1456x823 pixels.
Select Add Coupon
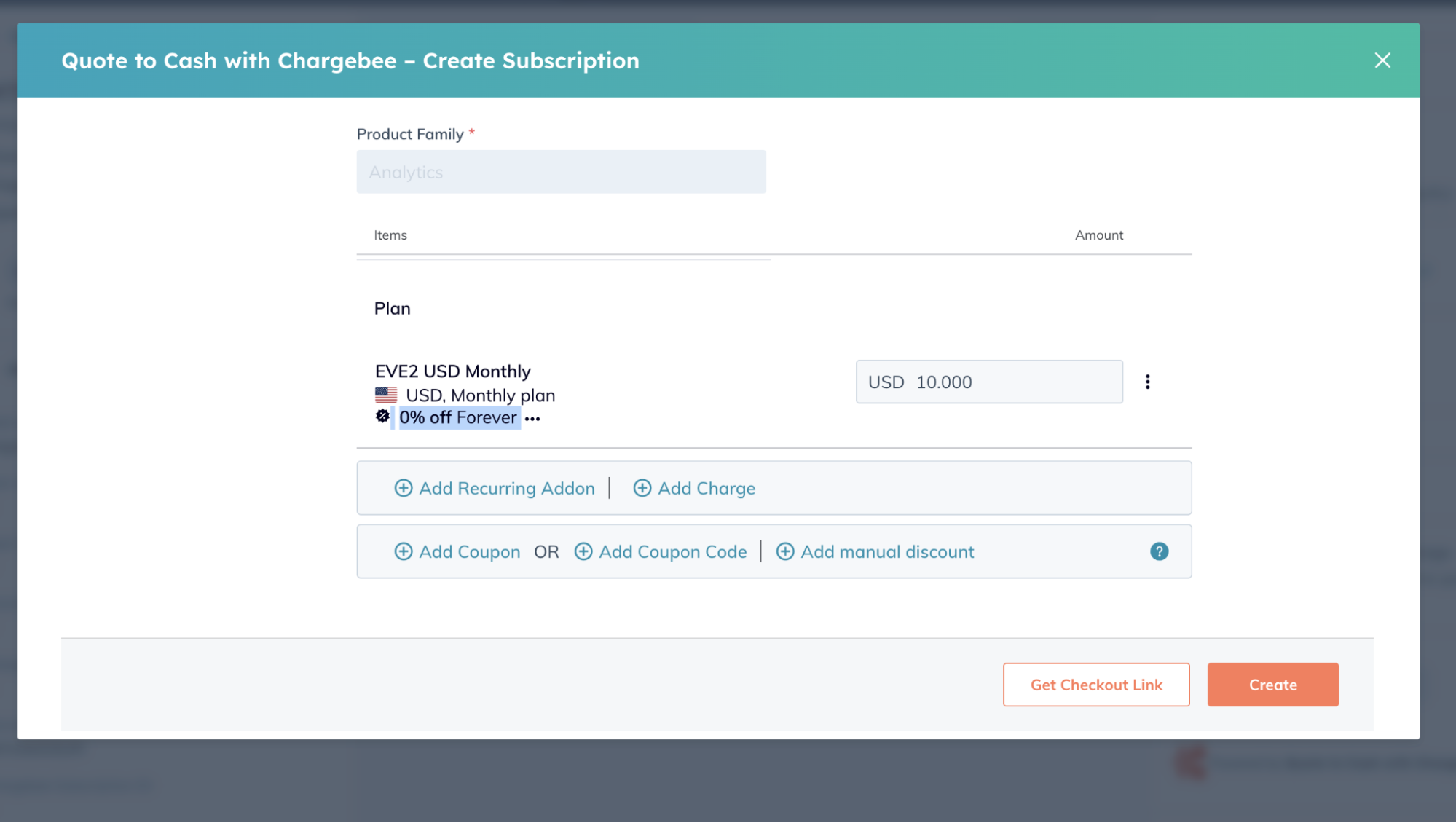468,551
